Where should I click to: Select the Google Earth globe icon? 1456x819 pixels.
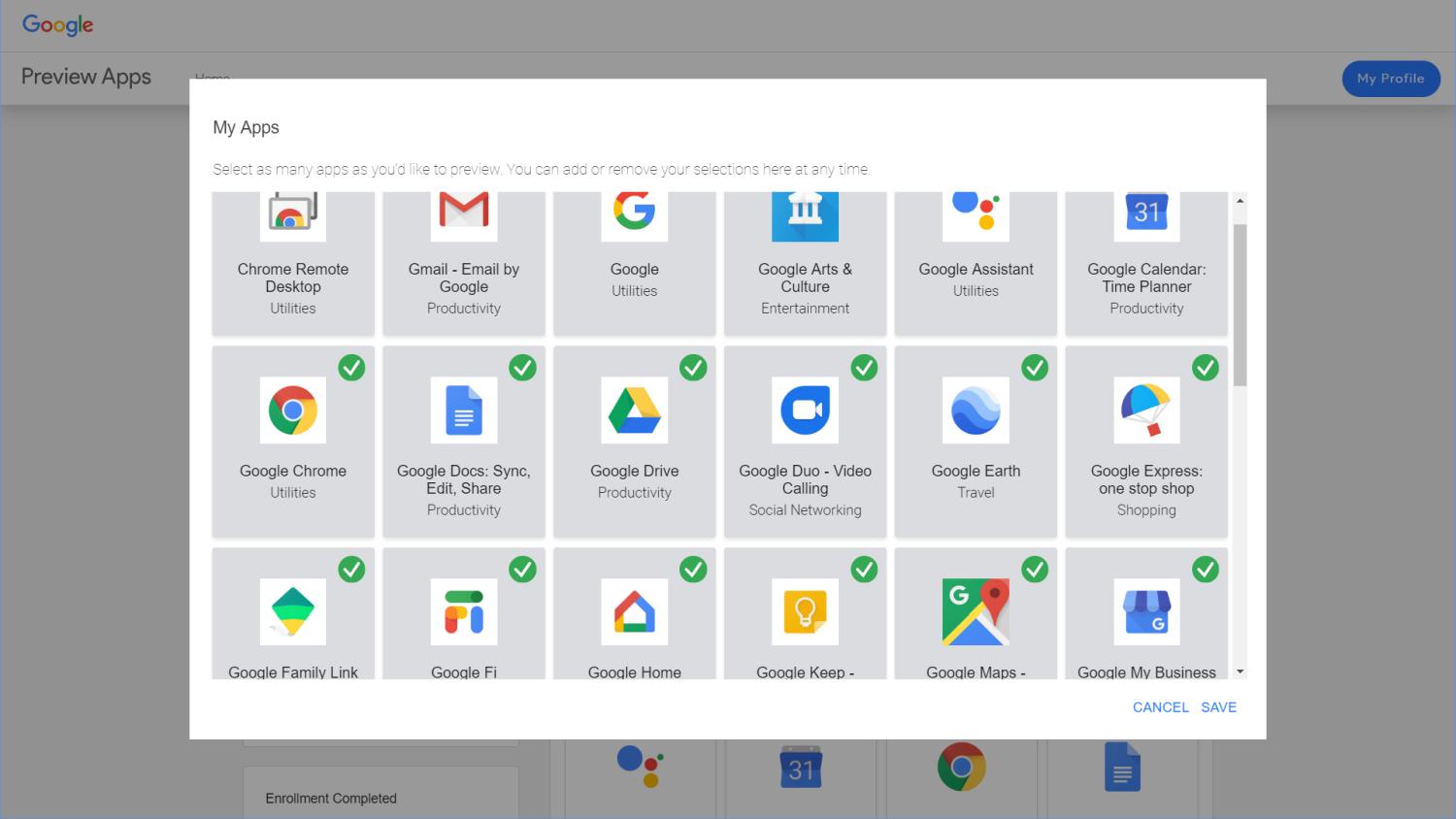point(976,410)
